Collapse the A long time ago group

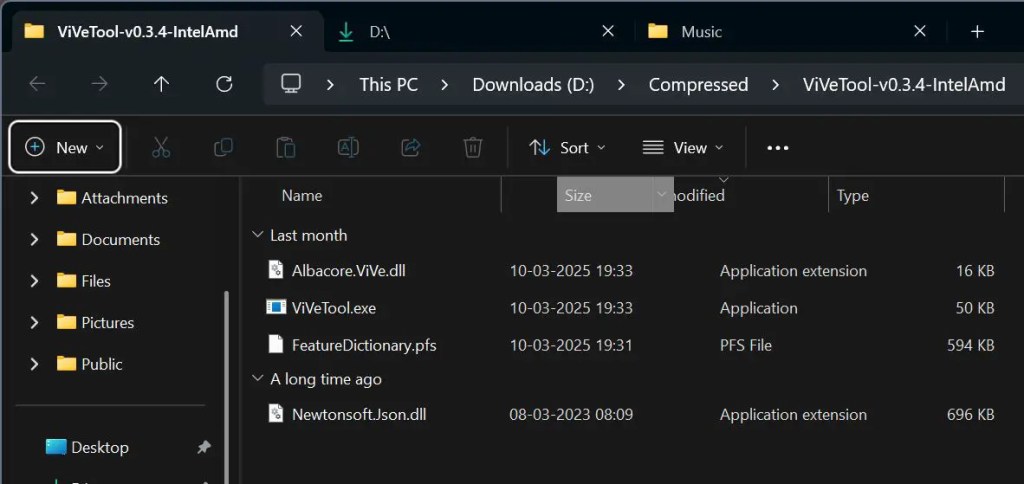[258, 379]
